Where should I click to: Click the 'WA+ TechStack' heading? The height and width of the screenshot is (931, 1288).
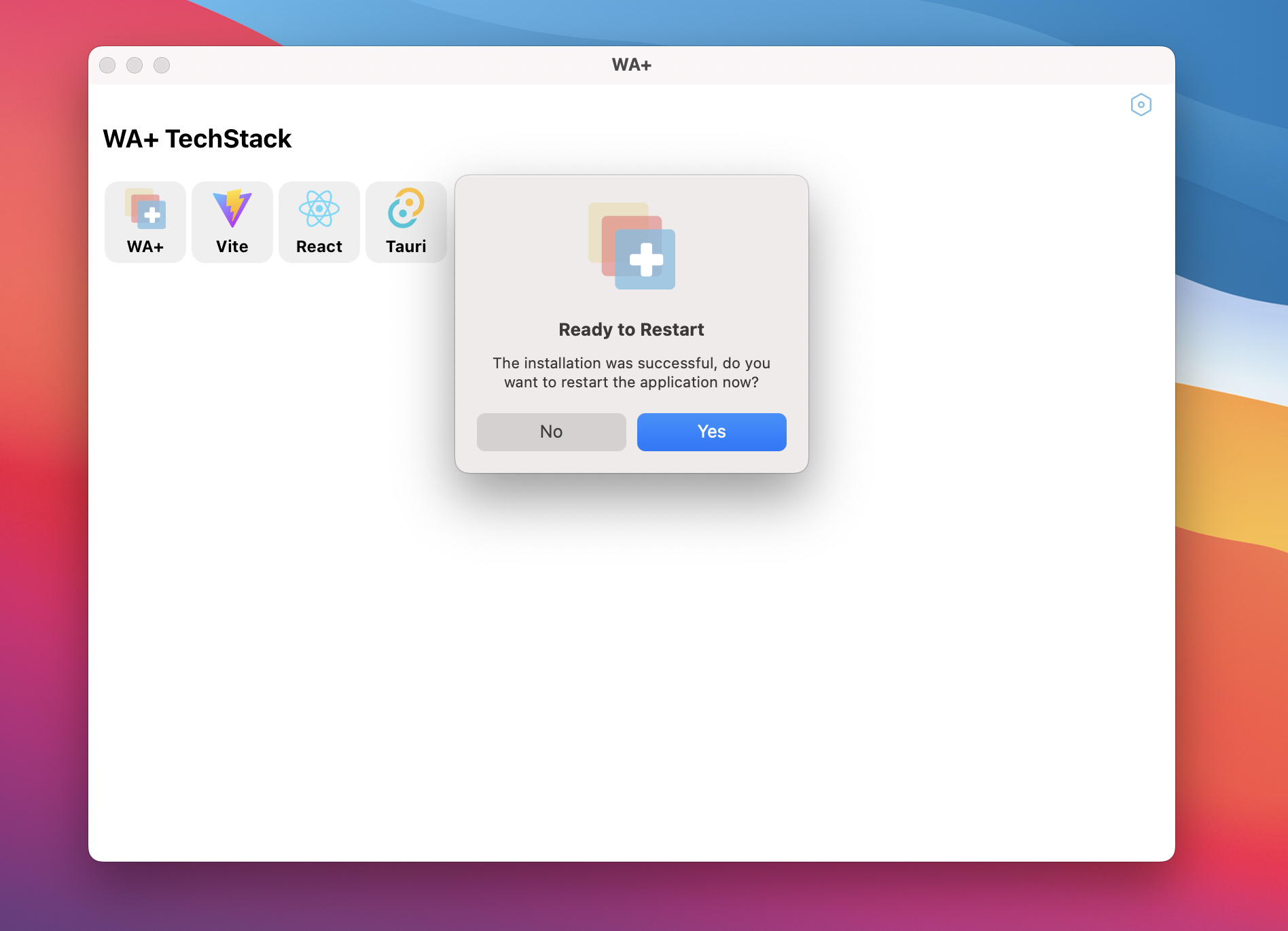coord(197,139)
